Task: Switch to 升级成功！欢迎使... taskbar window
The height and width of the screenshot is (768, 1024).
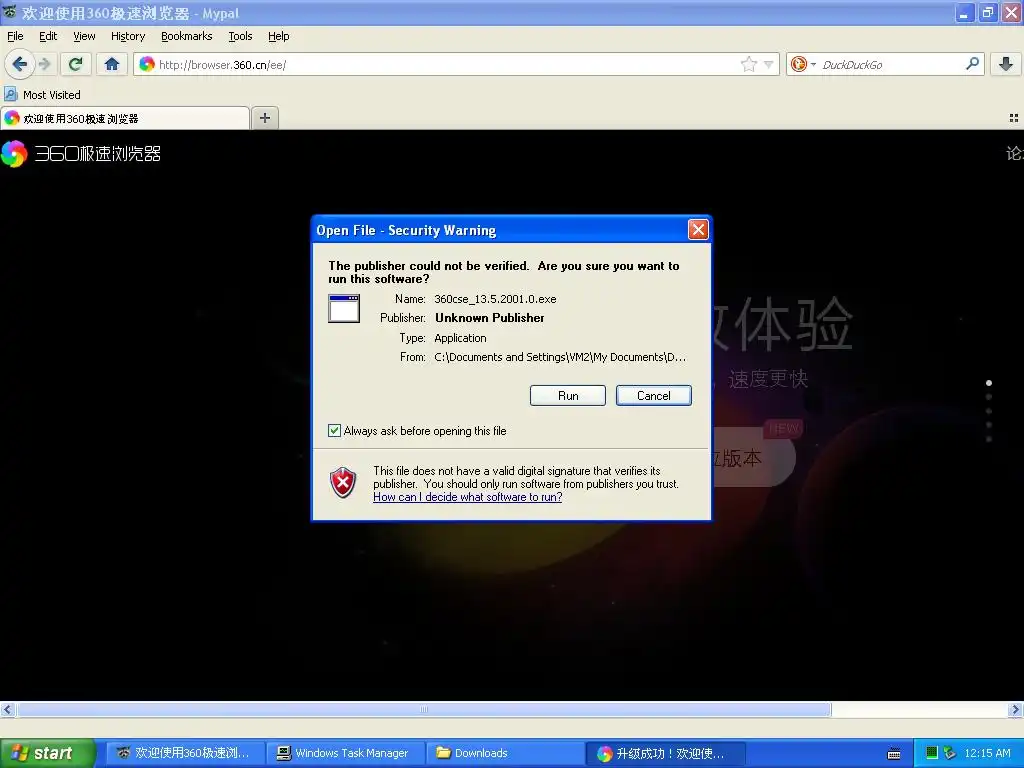Action: pos(665,753)
